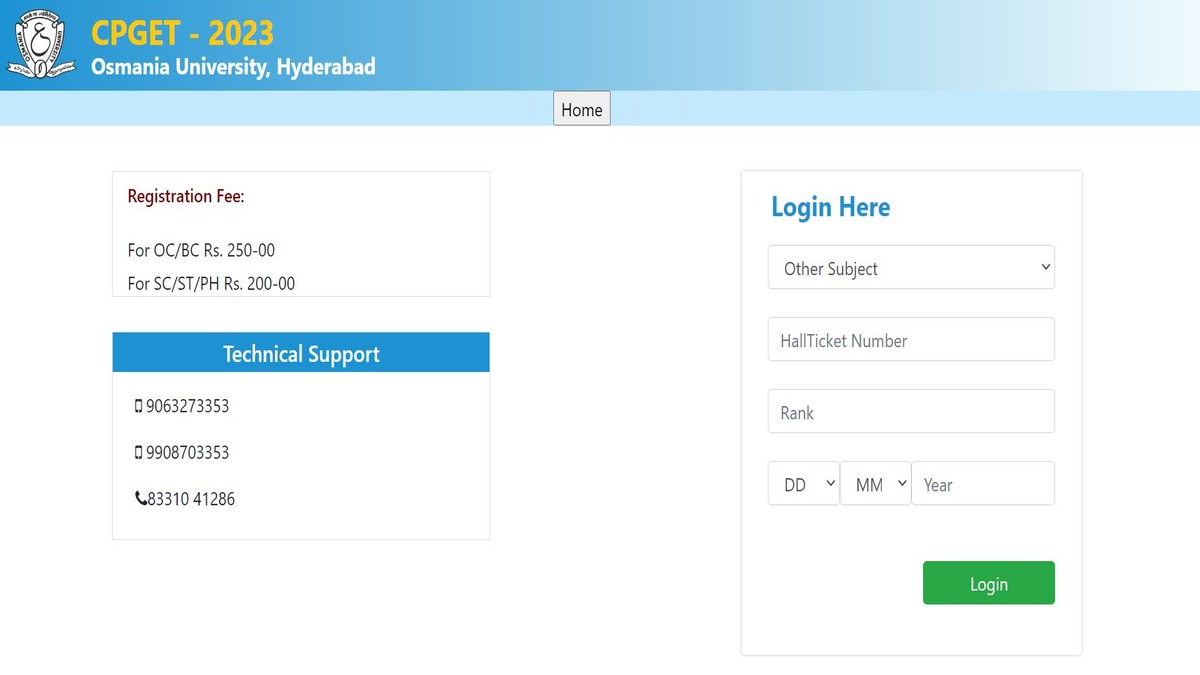Click the phone icon beside 83310 41286
This screenshot has height=675, width=1200.
pos(140,499)
